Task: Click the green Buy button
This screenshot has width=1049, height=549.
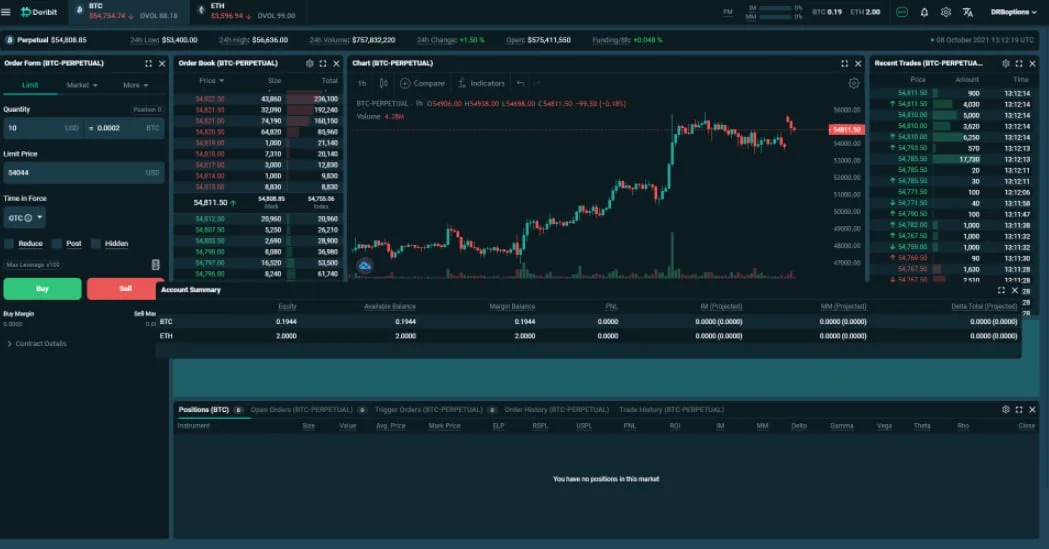Action: point(42,289)
